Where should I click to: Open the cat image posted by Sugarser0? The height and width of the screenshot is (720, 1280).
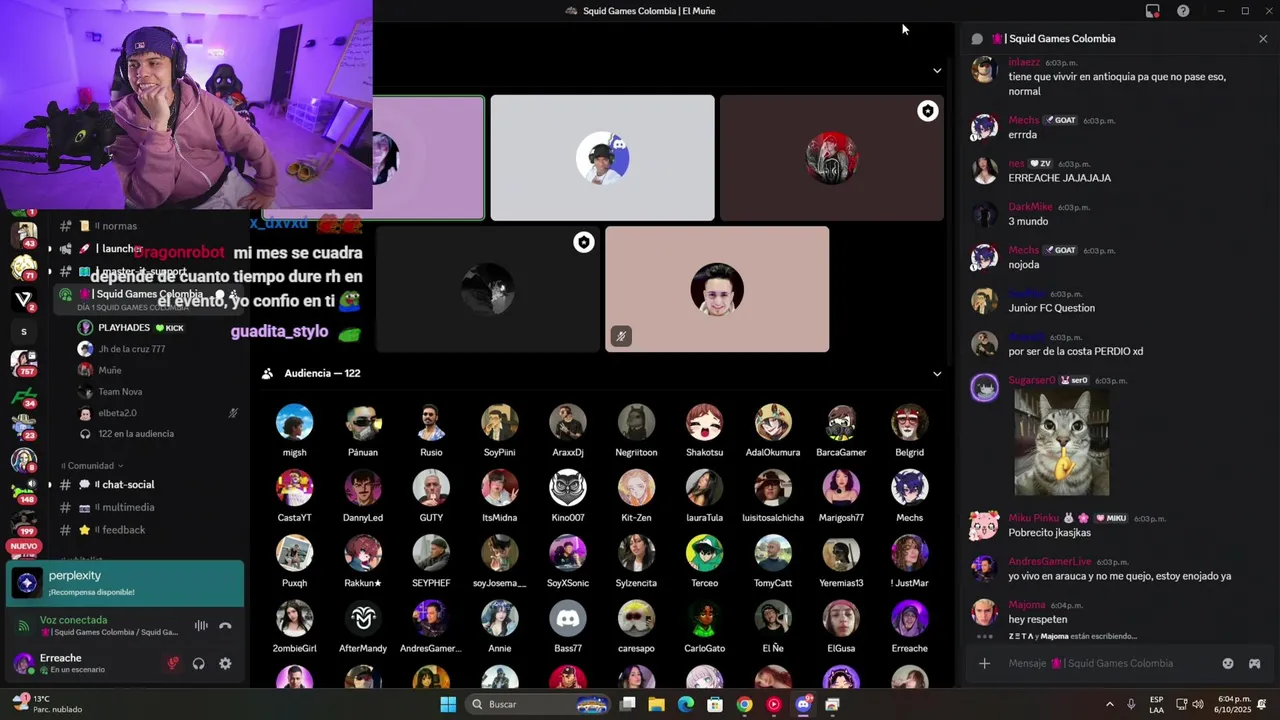pos(1061,442)
